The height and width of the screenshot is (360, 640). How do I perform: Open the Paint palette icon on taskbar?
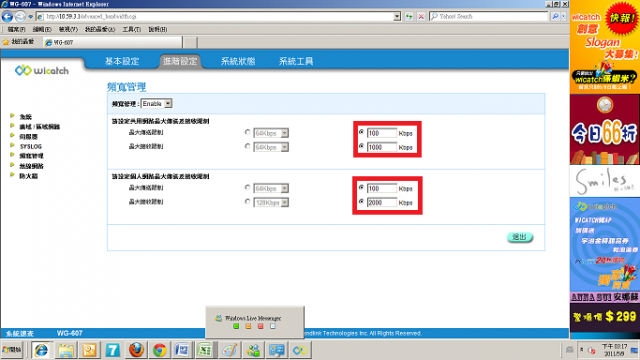click(x=230, y=350)
